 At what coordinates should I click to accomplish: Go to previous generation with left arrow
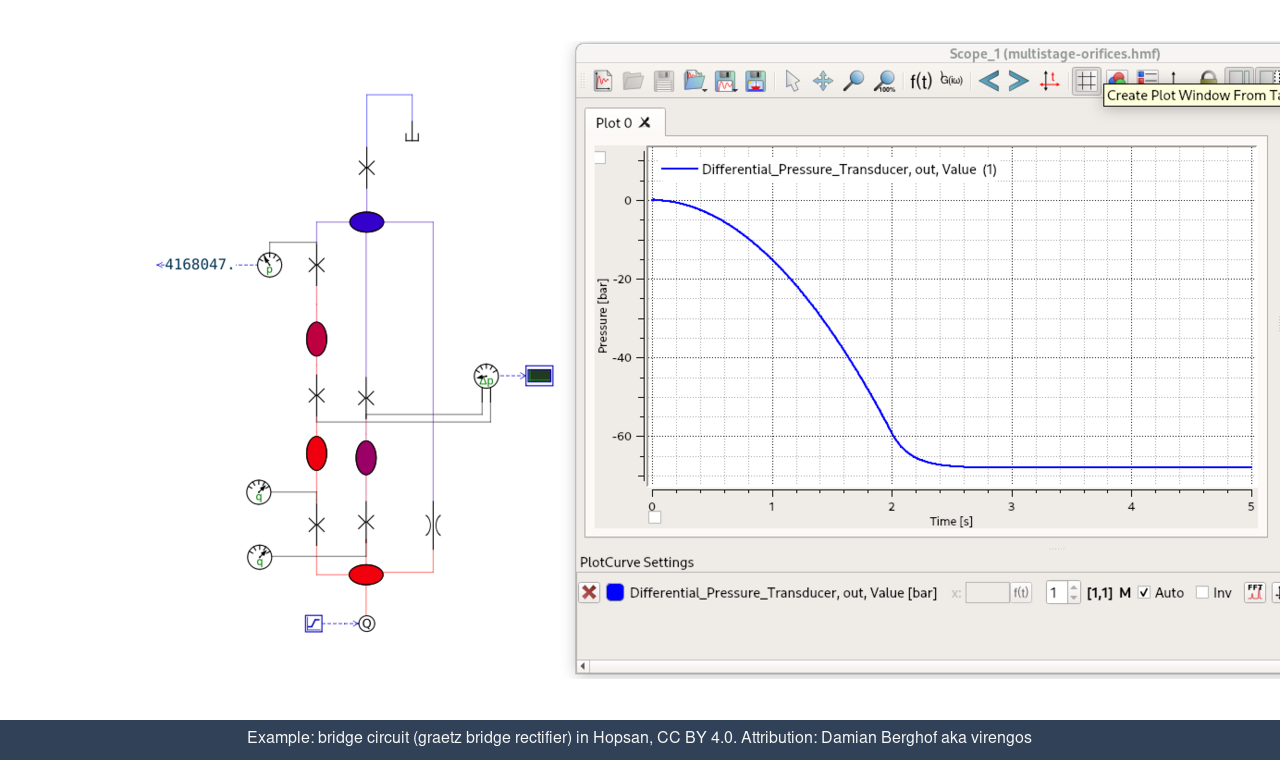click(x=989, y=81)
